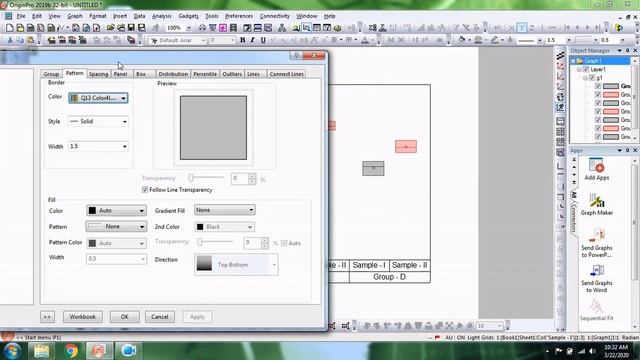Click the Workbook button

tap(82, 317)
